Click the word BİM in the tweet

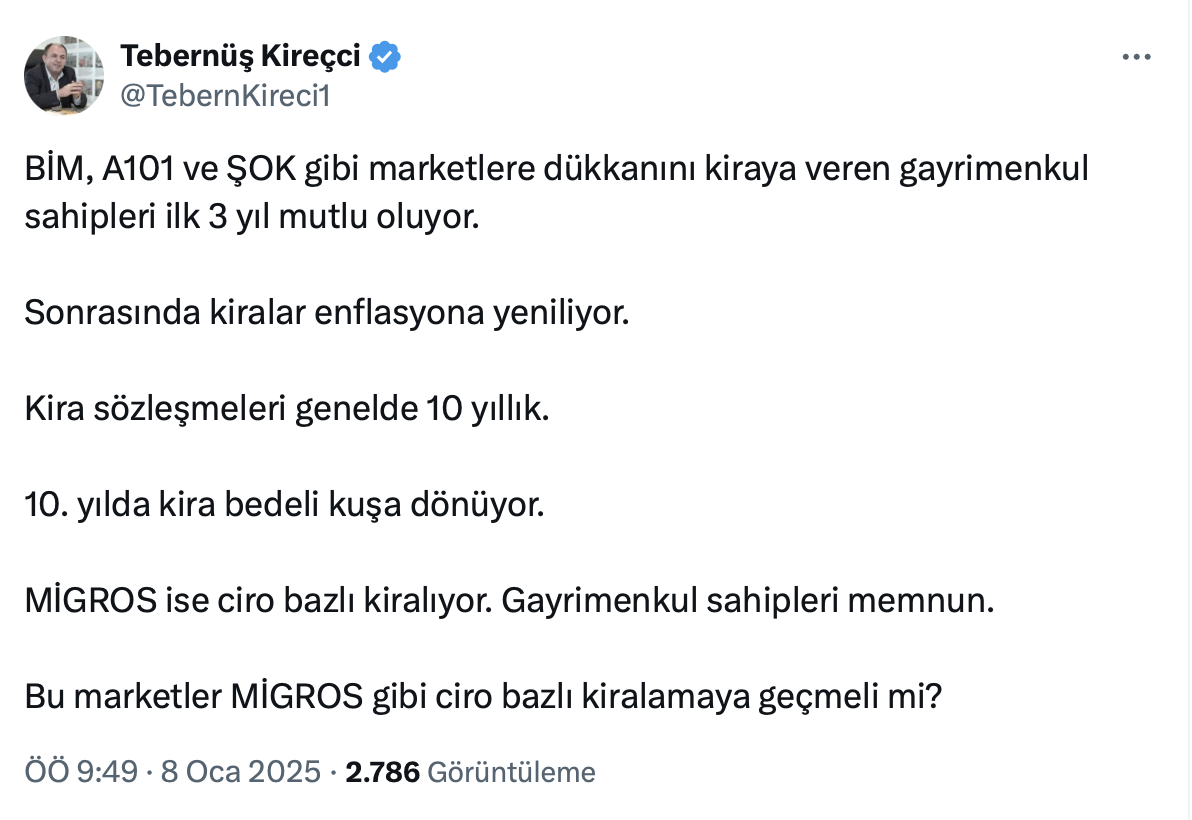tap(57, 170)
